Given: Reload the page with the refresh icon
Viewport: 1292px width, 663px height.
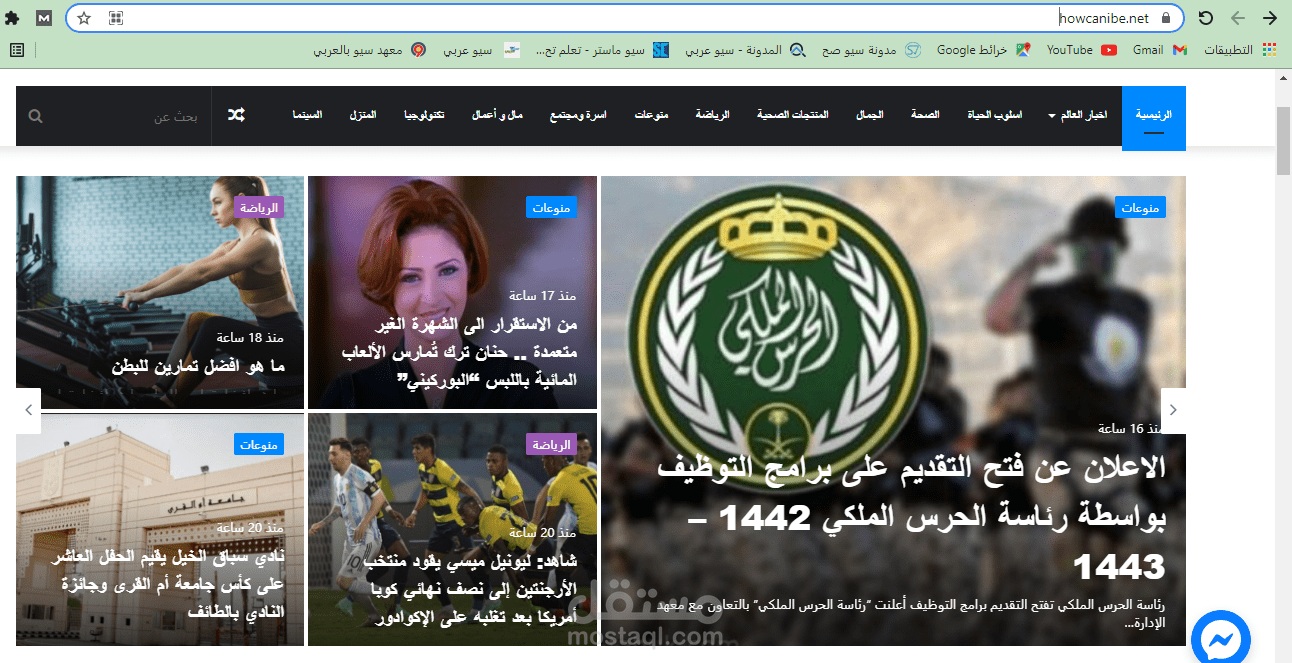Looking at the screenshot, I should (1206, 18).
